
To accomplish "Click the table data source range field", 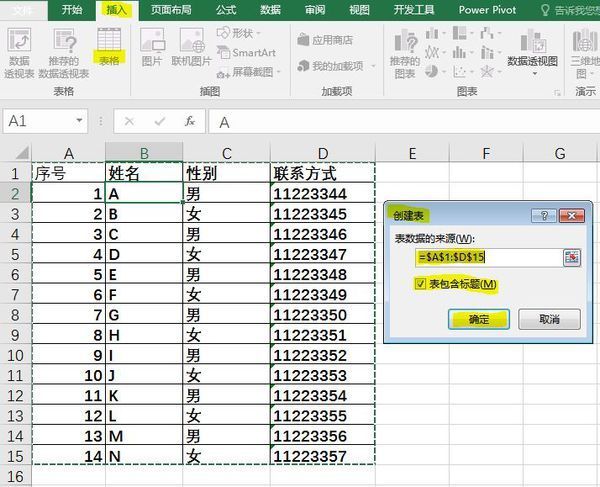I will (488, 257).
